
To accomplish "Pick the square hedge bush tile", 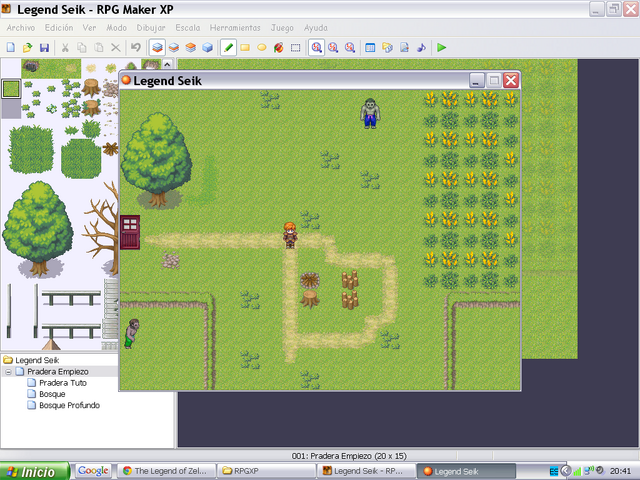I will tap(31, 149).
